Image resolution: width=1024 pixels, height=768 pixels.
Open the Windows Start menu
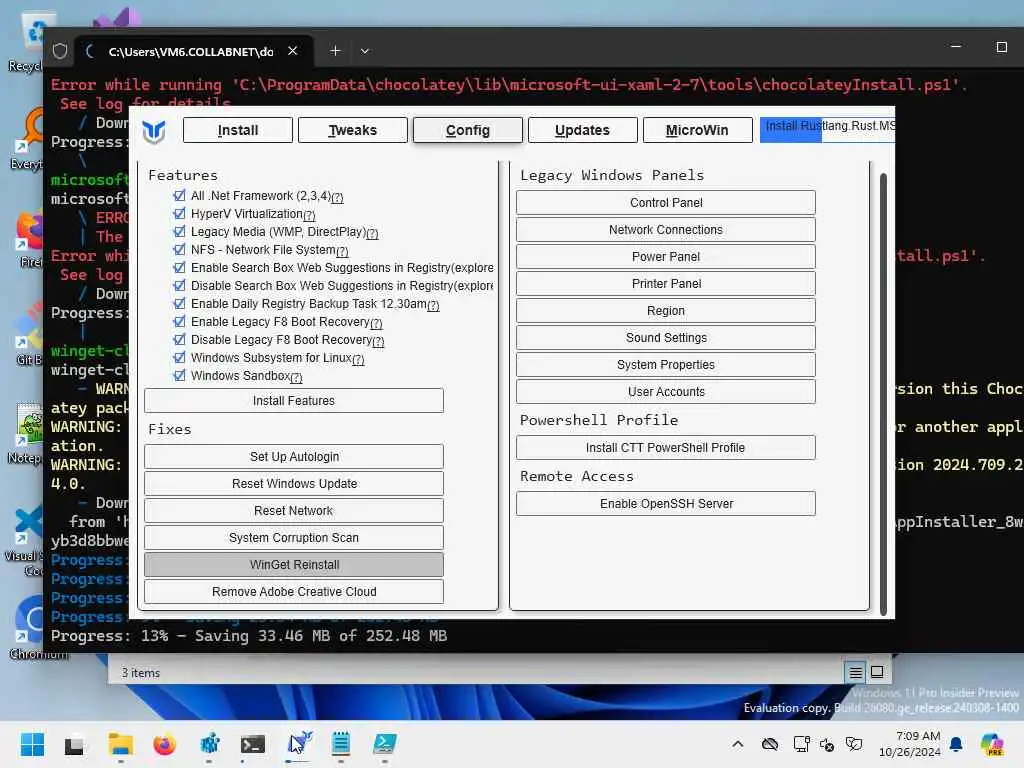click(32, 744)
